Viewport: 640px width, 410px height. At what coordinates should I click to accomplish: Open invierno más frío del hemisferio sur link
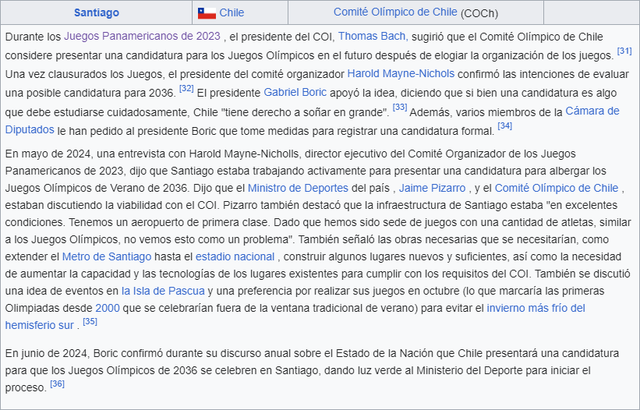click(536, 308)
